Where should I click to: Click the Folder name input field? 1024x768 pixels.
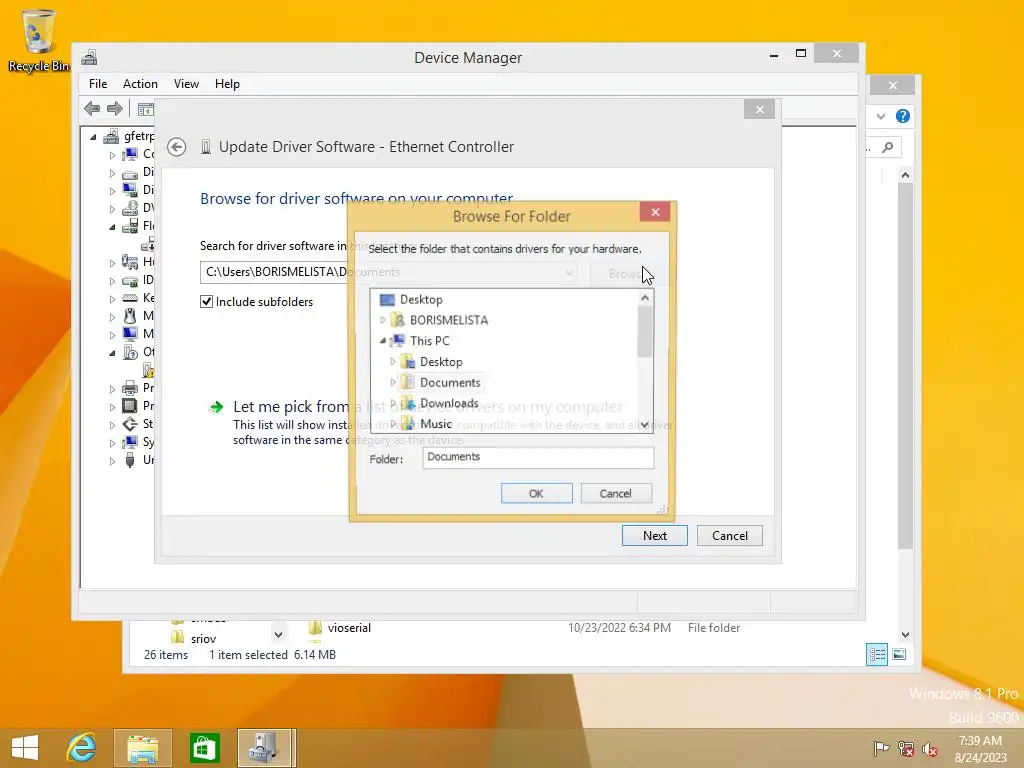(537, 457)
